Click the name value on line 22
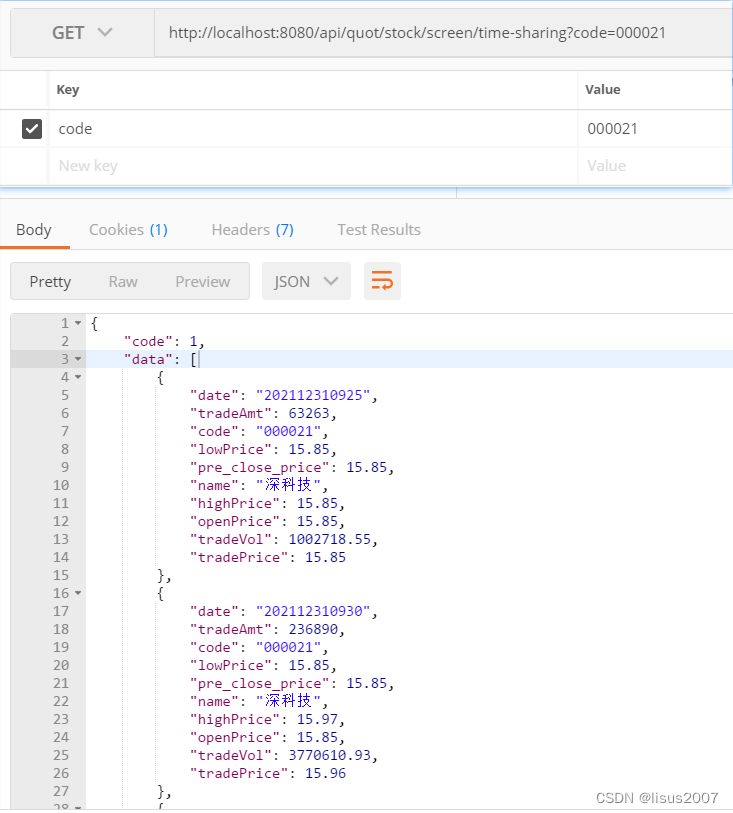 (x=288, y=701)
